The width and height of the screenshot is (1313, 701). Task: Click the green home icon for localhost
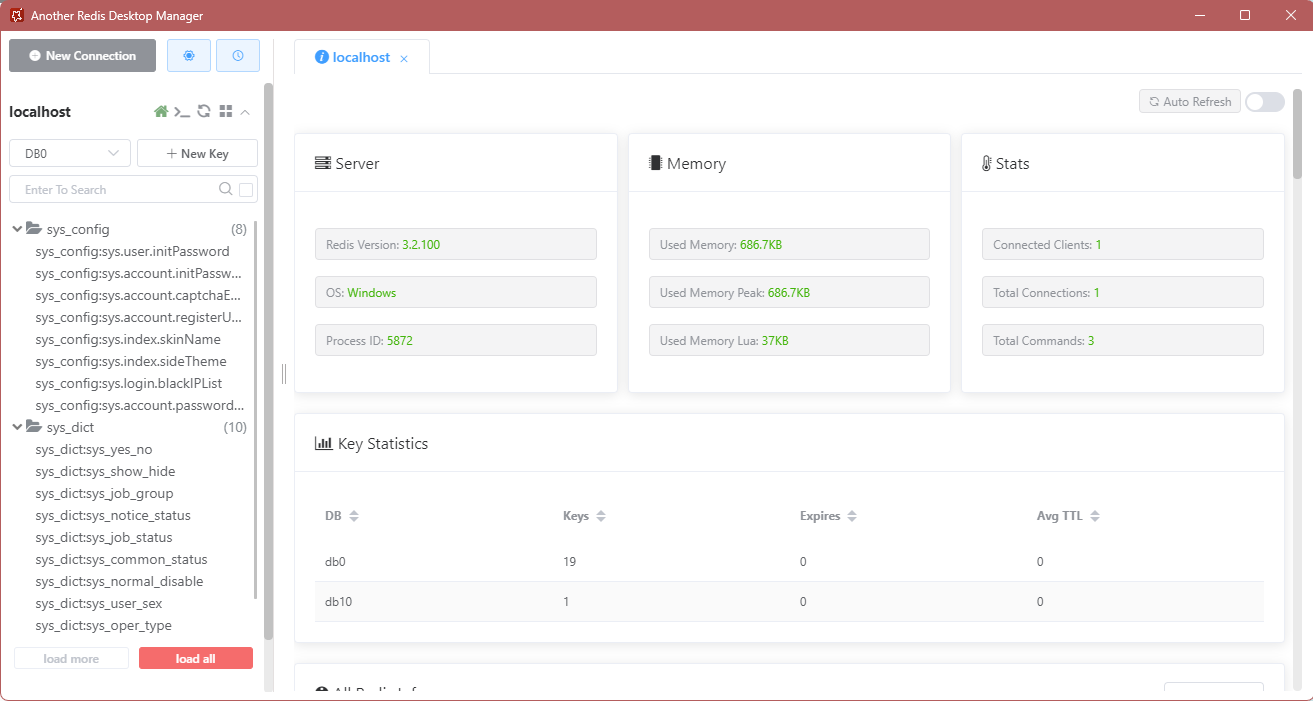click(x=161, y=112)
